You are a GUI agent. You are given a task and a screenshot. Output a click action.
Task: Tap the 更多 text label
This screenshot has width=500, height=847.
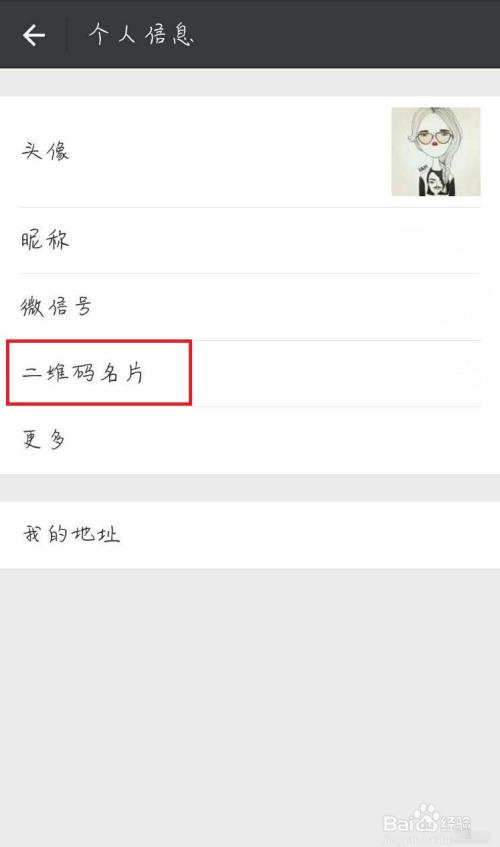[x=44, y=439]
